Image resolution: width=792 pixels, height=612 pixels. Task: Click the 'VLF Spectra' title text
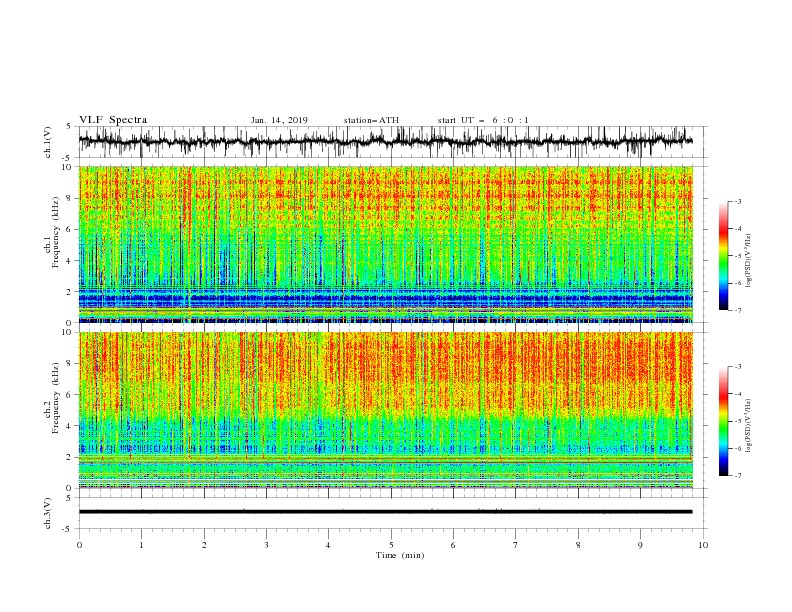tap(113, 120)
